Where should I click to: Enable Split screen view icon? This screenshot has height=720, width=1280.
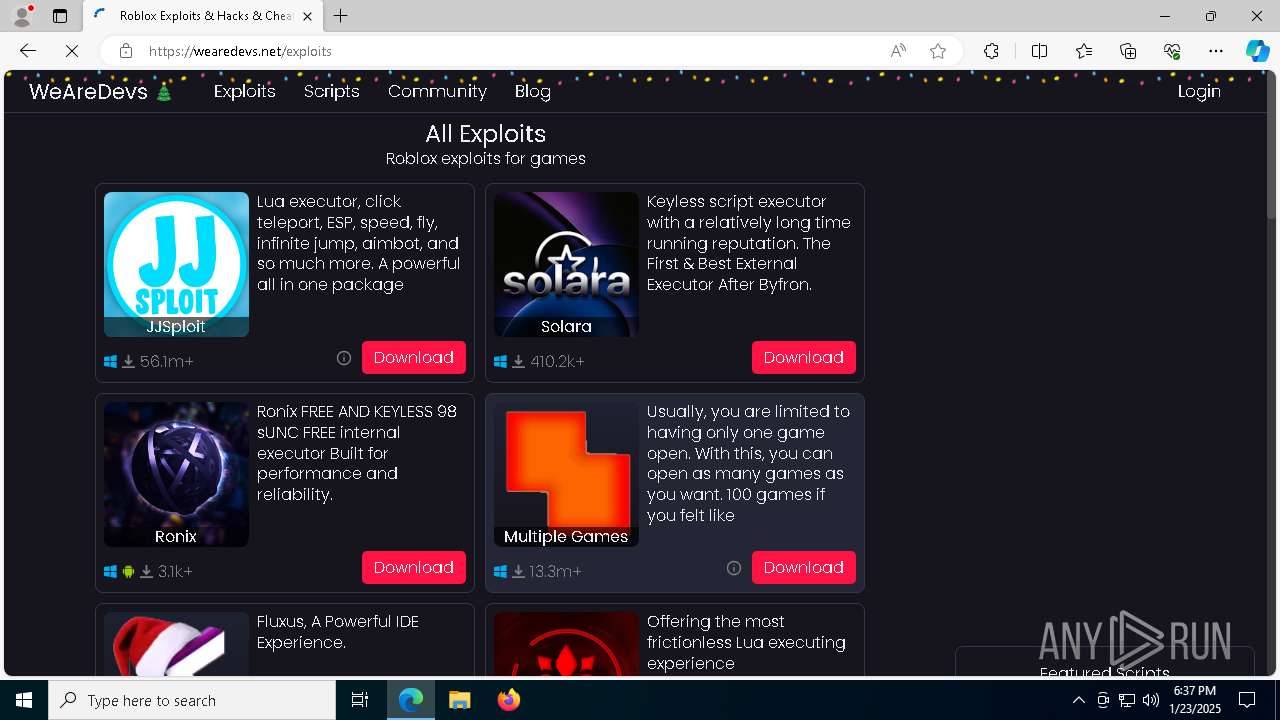(1039, 51)
